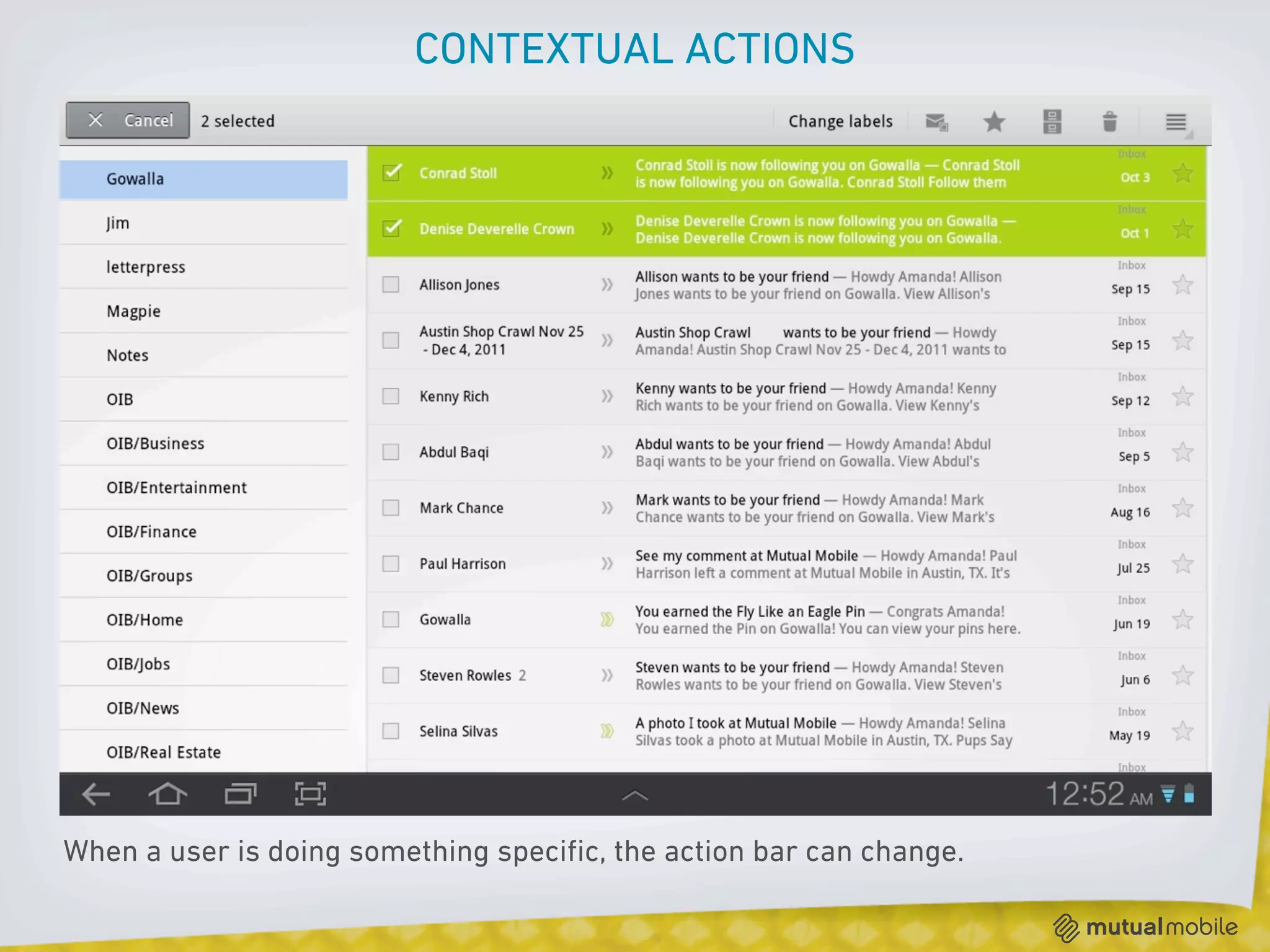1270x952 pixels.
Task: Star the Kenny Rich message
Action: point(1183,396)
